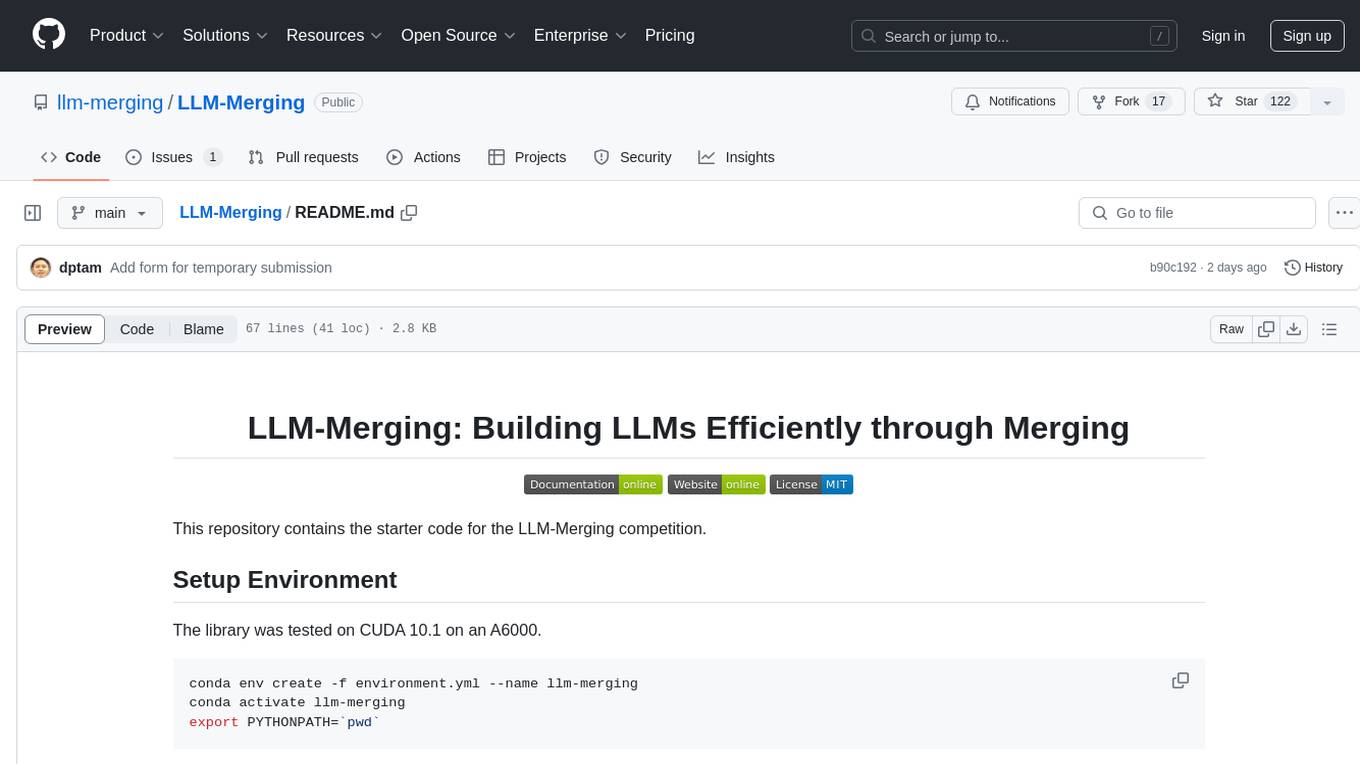Select the Insights tab
The width and height of the screenshot is (1360, 764).
[x=736, y=157]
